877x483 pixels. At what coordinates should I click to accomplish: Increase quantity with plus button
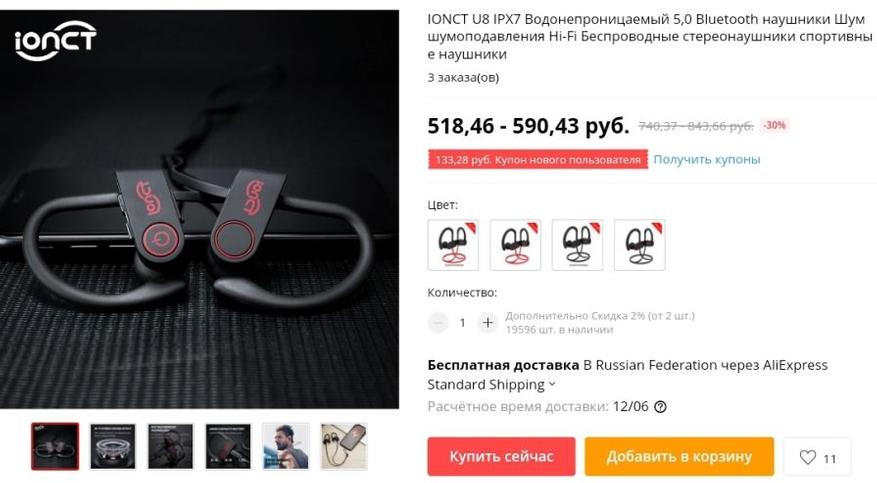click(x=488, y=323)
